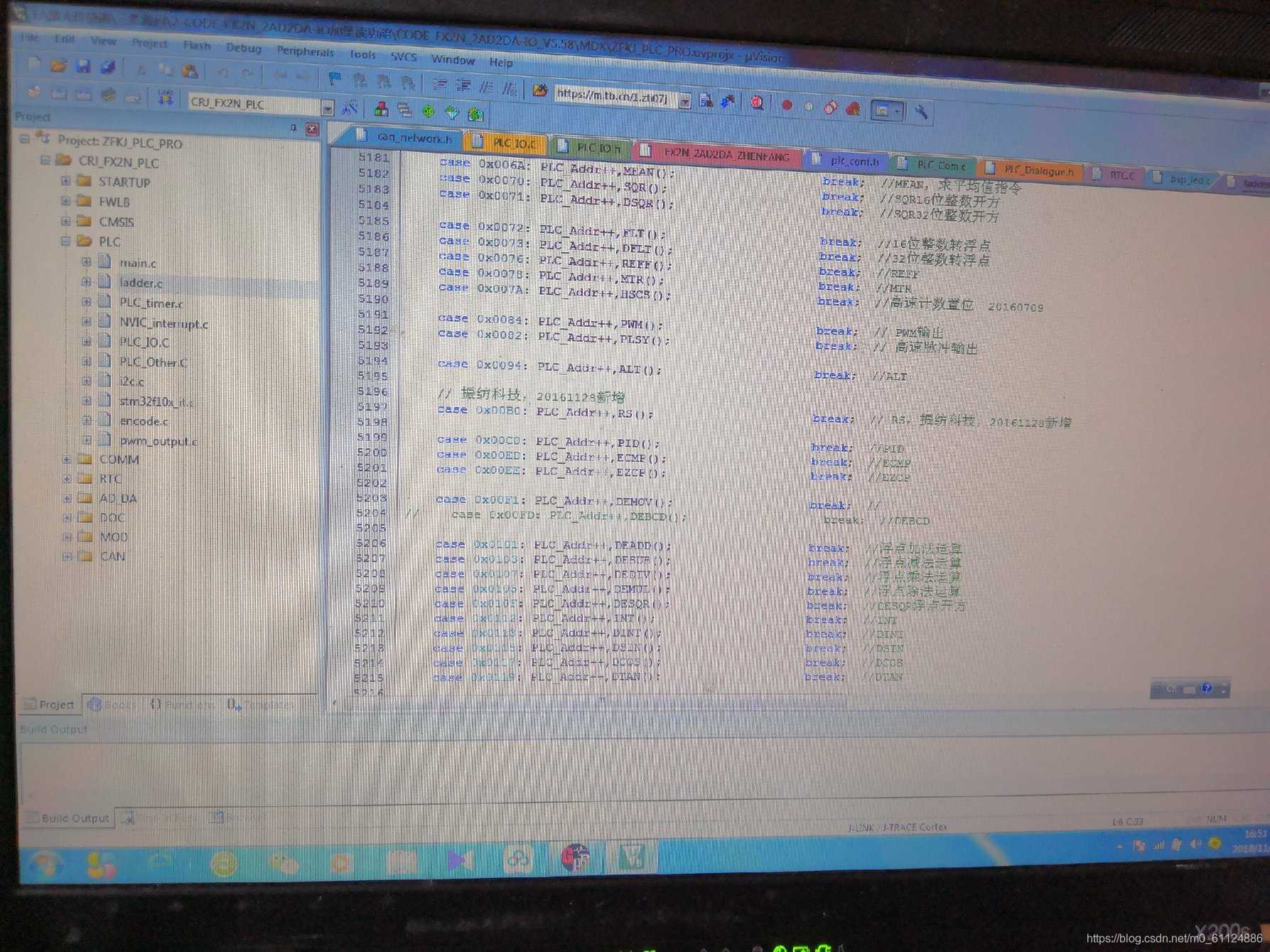Click line number 5196 in the gutter
The height and width of the screenshot is (952, 1270).
coord(372,391)
